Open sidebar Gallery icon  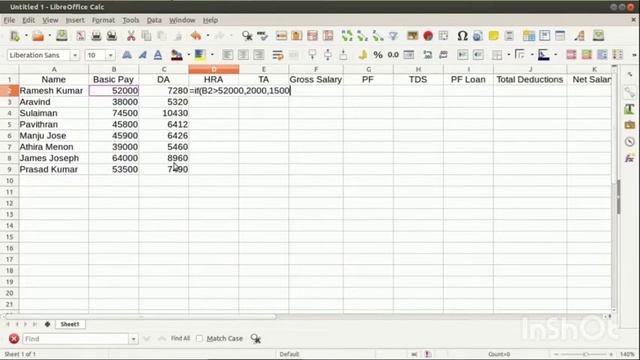(x=629, y=125)
